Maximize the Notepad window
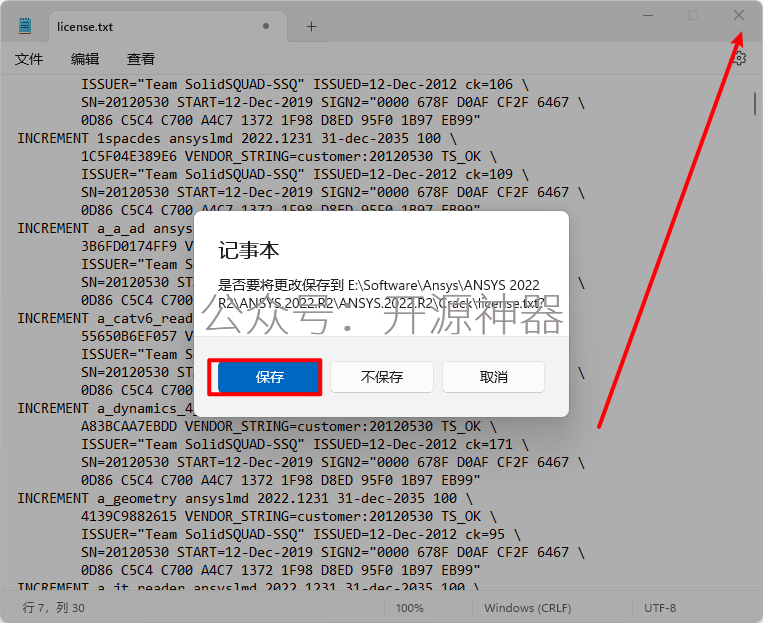763x623 pixels. 693,16
